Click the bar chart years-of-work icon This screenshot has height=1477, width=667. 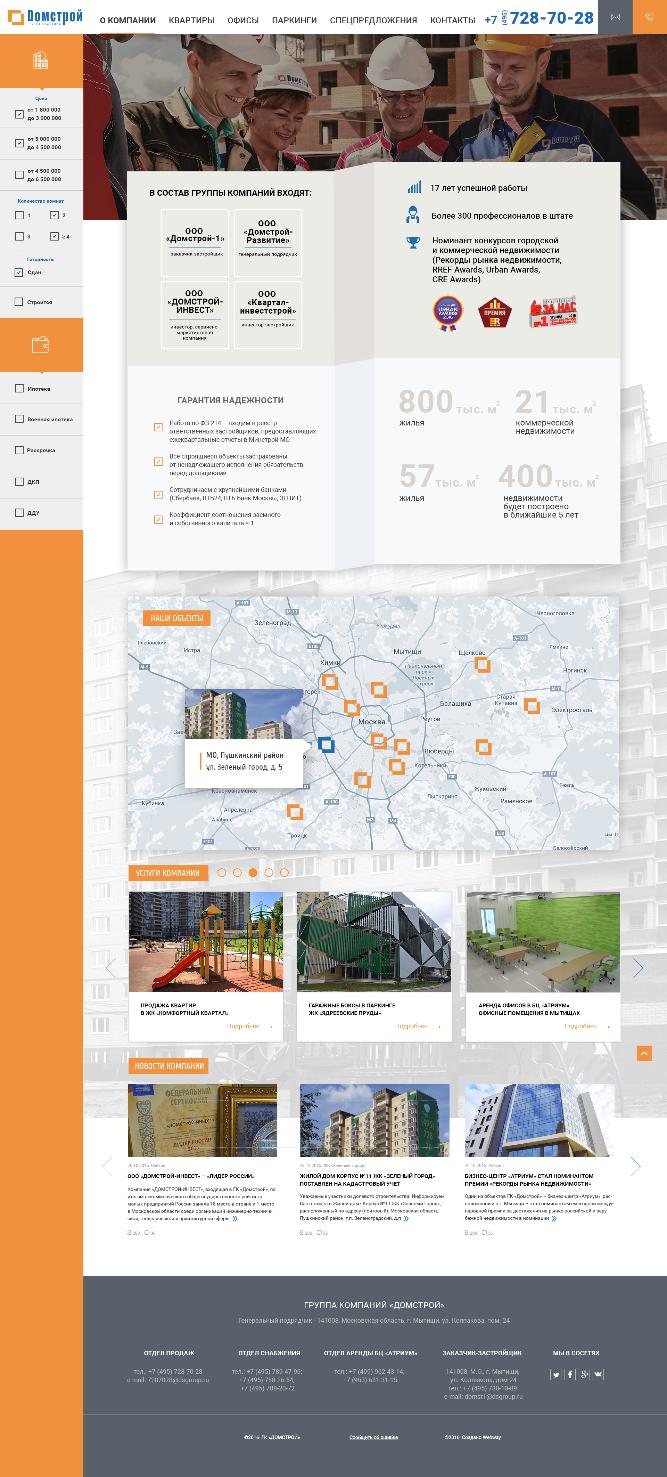point(414,188)
